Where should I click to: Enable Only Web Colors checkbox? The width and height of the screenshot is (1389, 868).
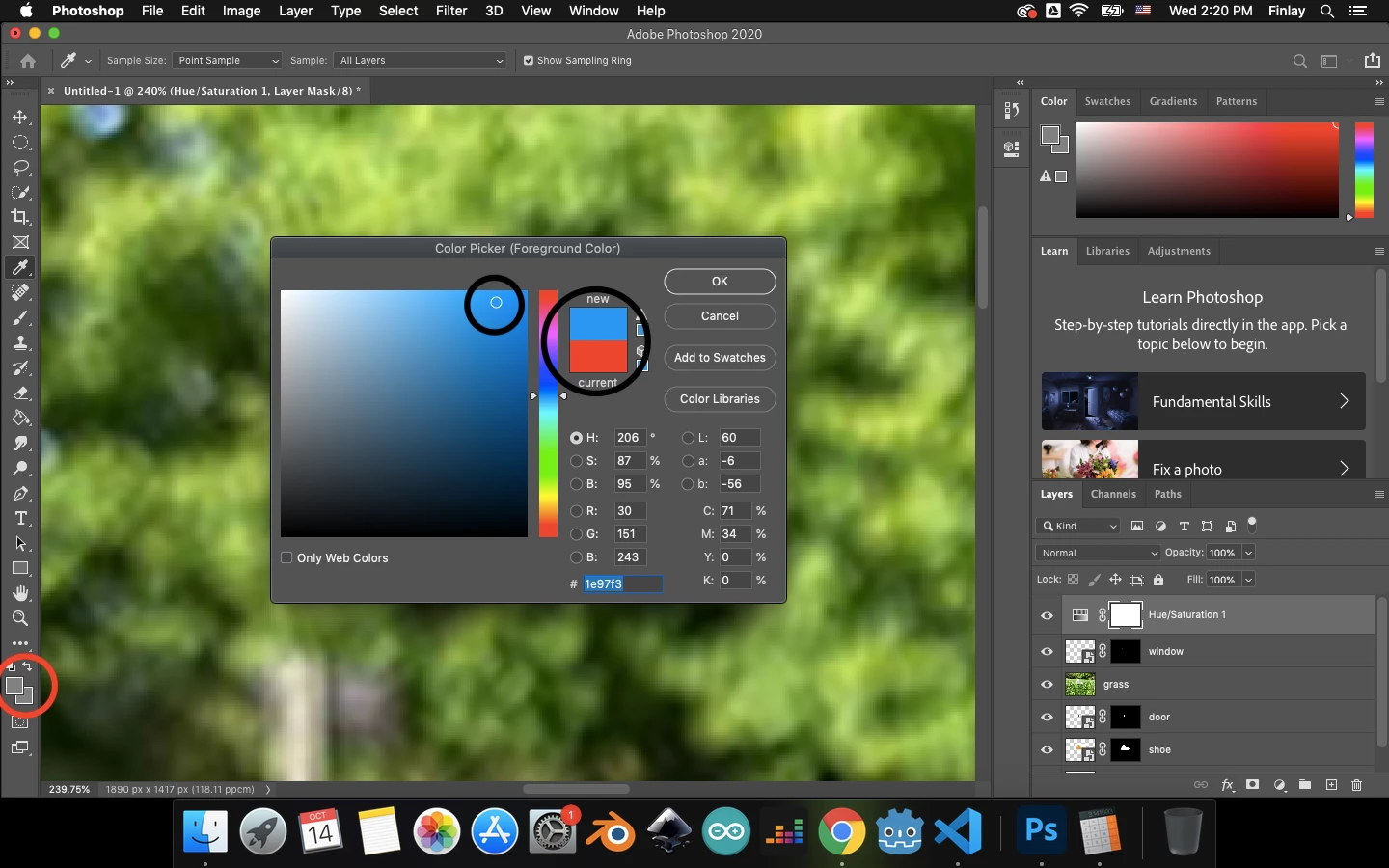click(x=286, y=557)
